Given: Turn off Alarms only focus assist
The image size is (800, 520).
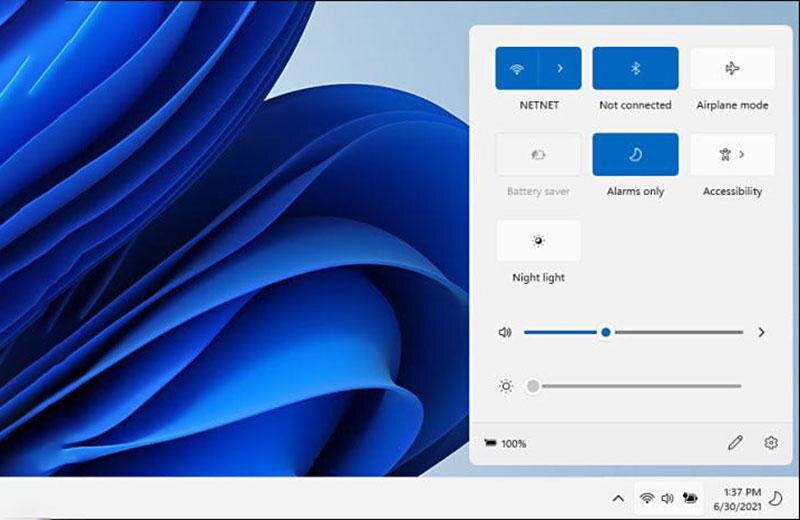Looking at the screenshot, I should [635, 154].
